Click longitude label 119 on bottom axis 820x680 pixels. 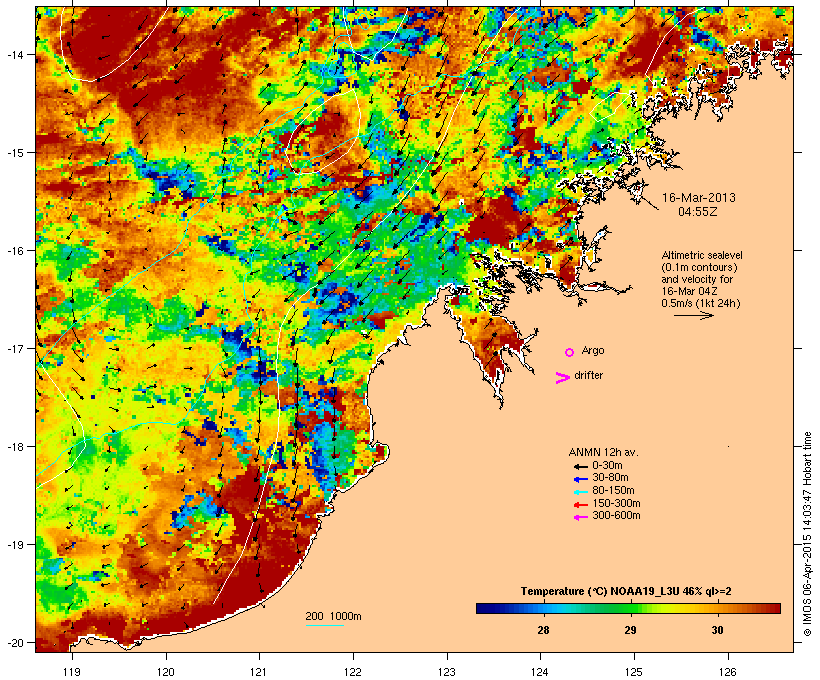point(72,672)
